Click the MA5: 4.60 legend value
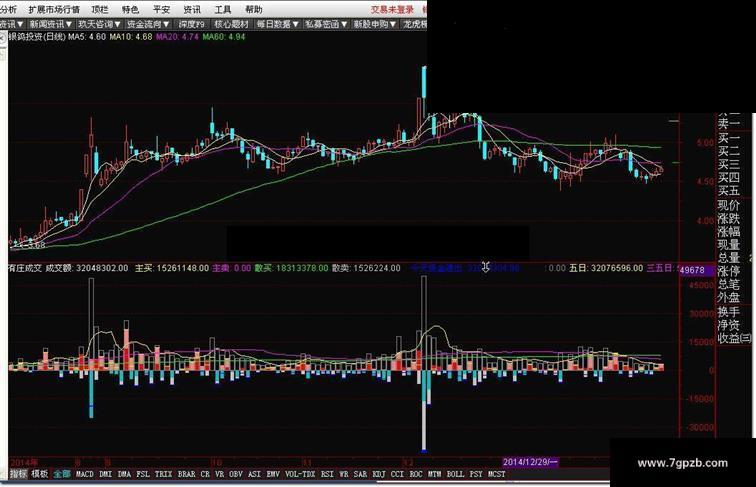Image resolution: width=756 pixels, height=487 pixels. pos(87,37)
